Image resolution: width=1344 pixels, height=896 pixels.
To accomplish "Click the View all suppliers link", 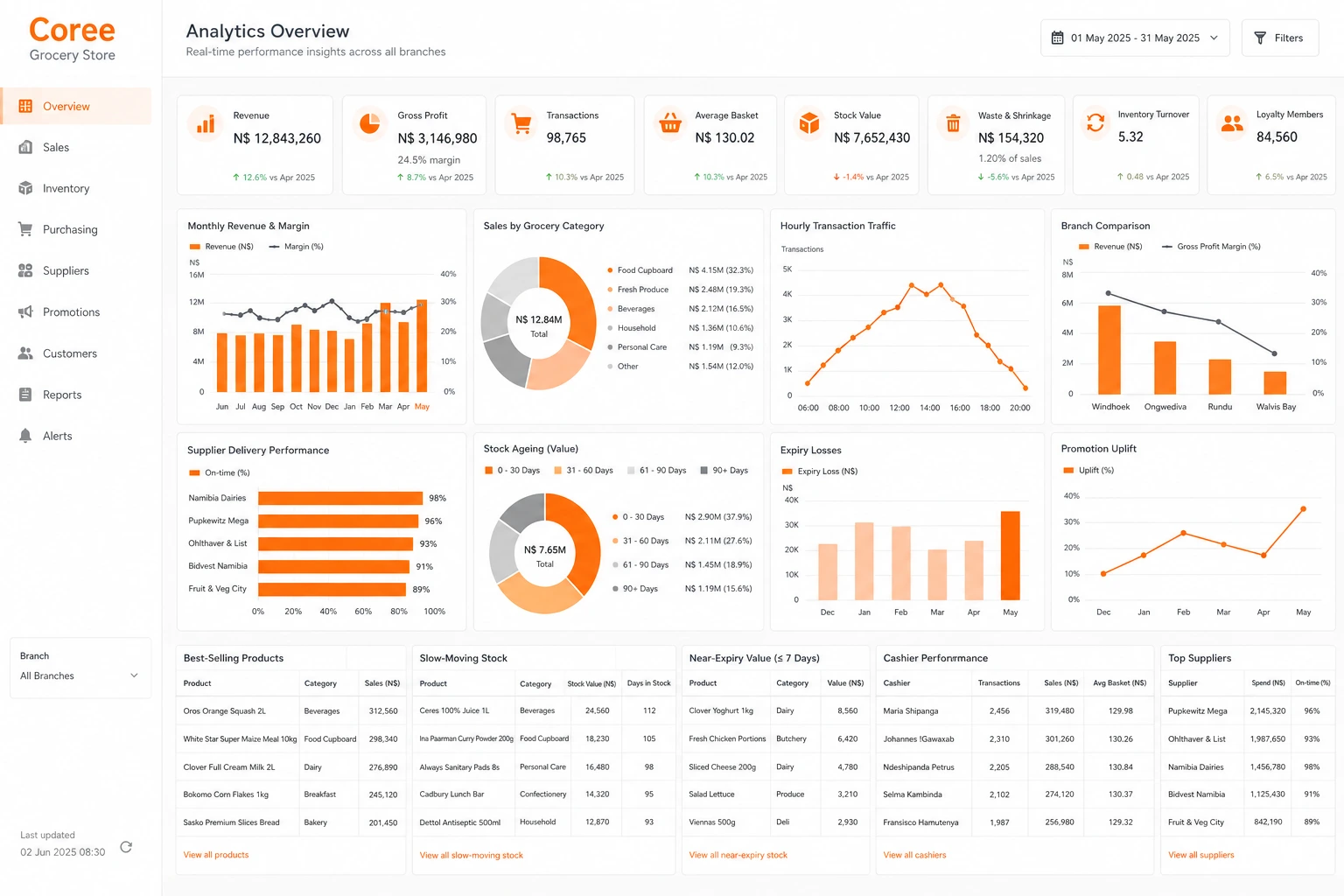I will coord(1200,855).
